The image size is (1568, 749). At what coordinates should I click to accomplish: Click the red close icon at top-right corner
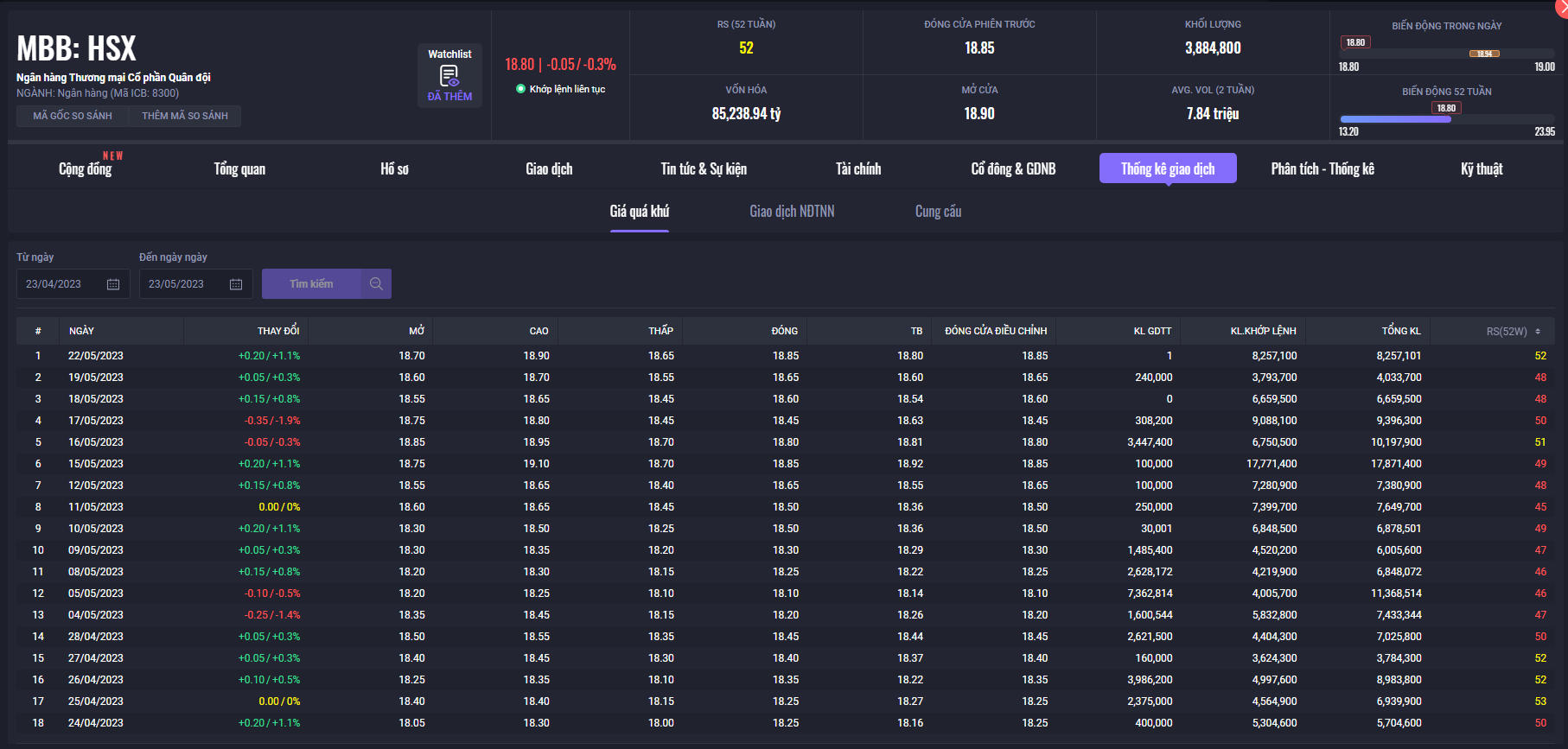[1562, 5]
